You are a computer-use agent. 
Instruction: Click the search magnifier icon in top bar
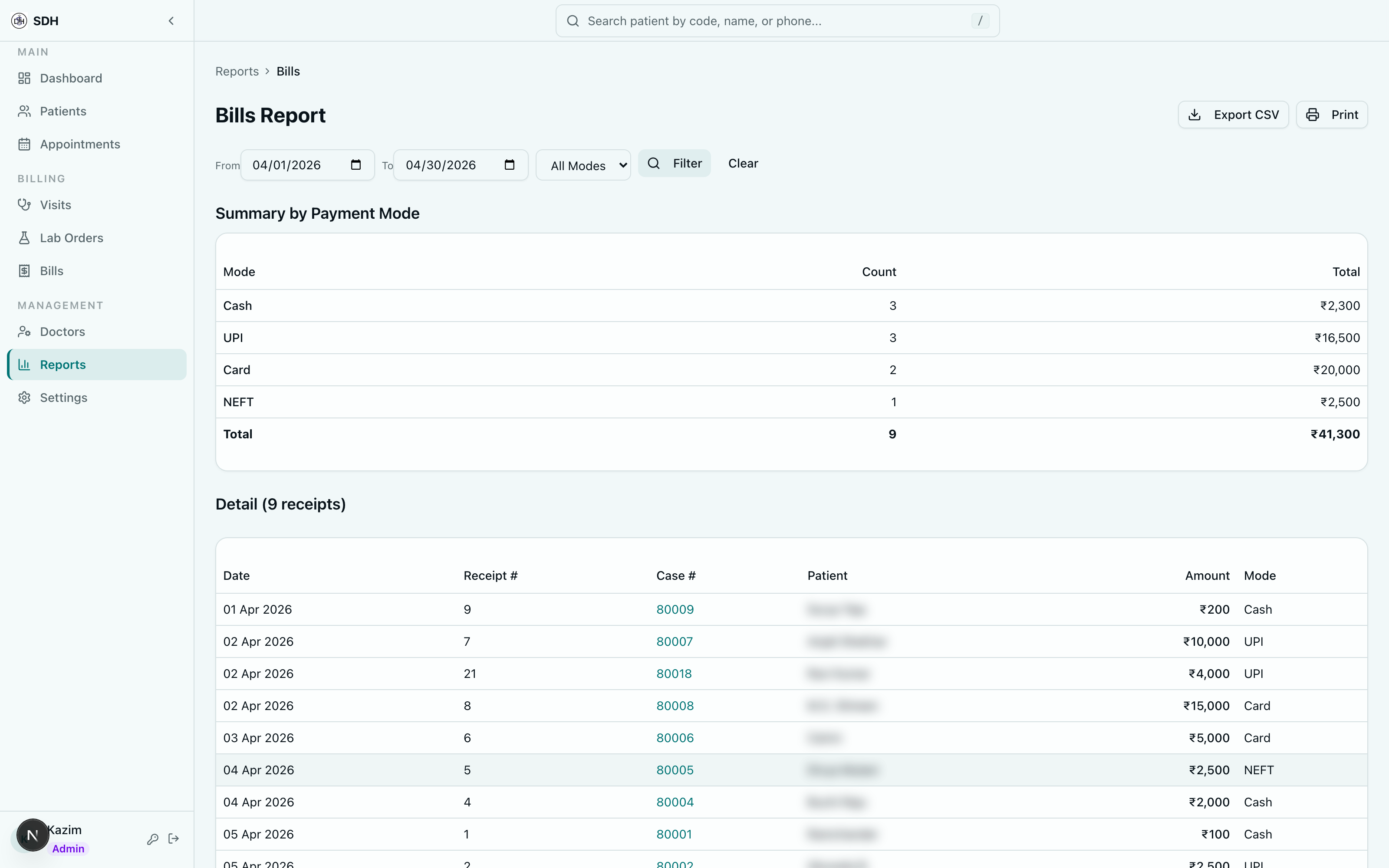tap(573, 21)
